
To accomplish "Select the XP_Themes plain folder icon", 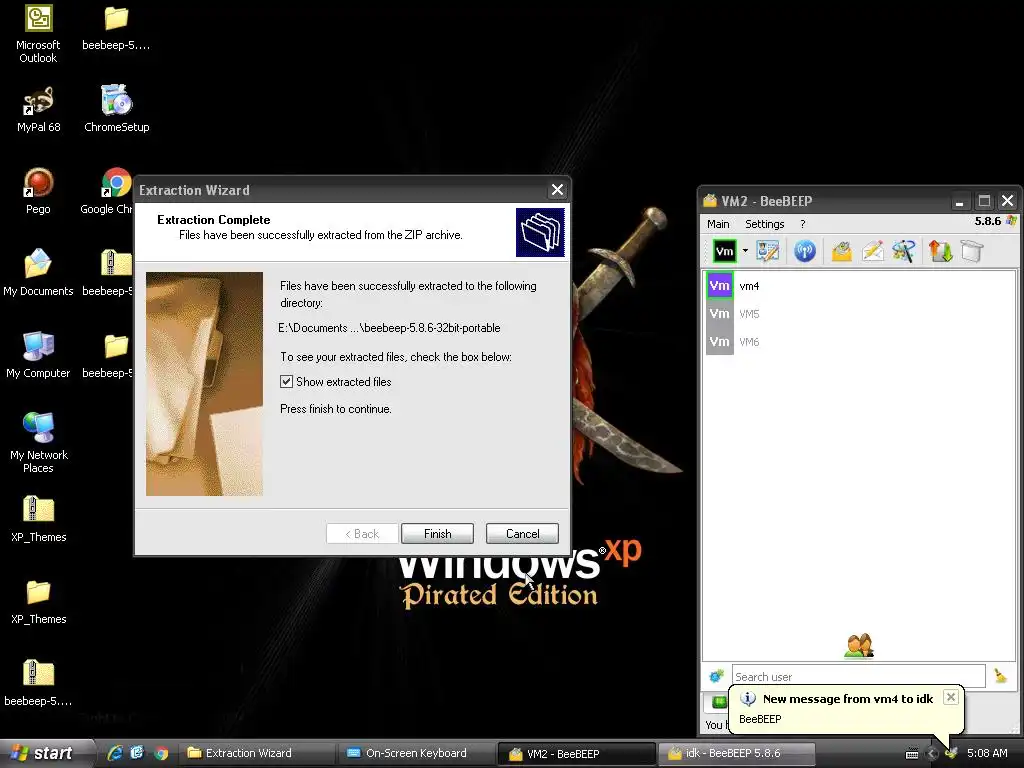I will (39, 601).
